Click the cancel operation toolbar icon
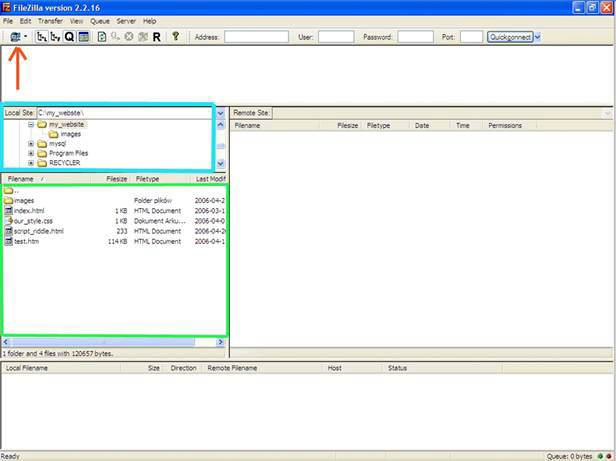The width and height of the screenshot is (616, 461). [129, 37]
